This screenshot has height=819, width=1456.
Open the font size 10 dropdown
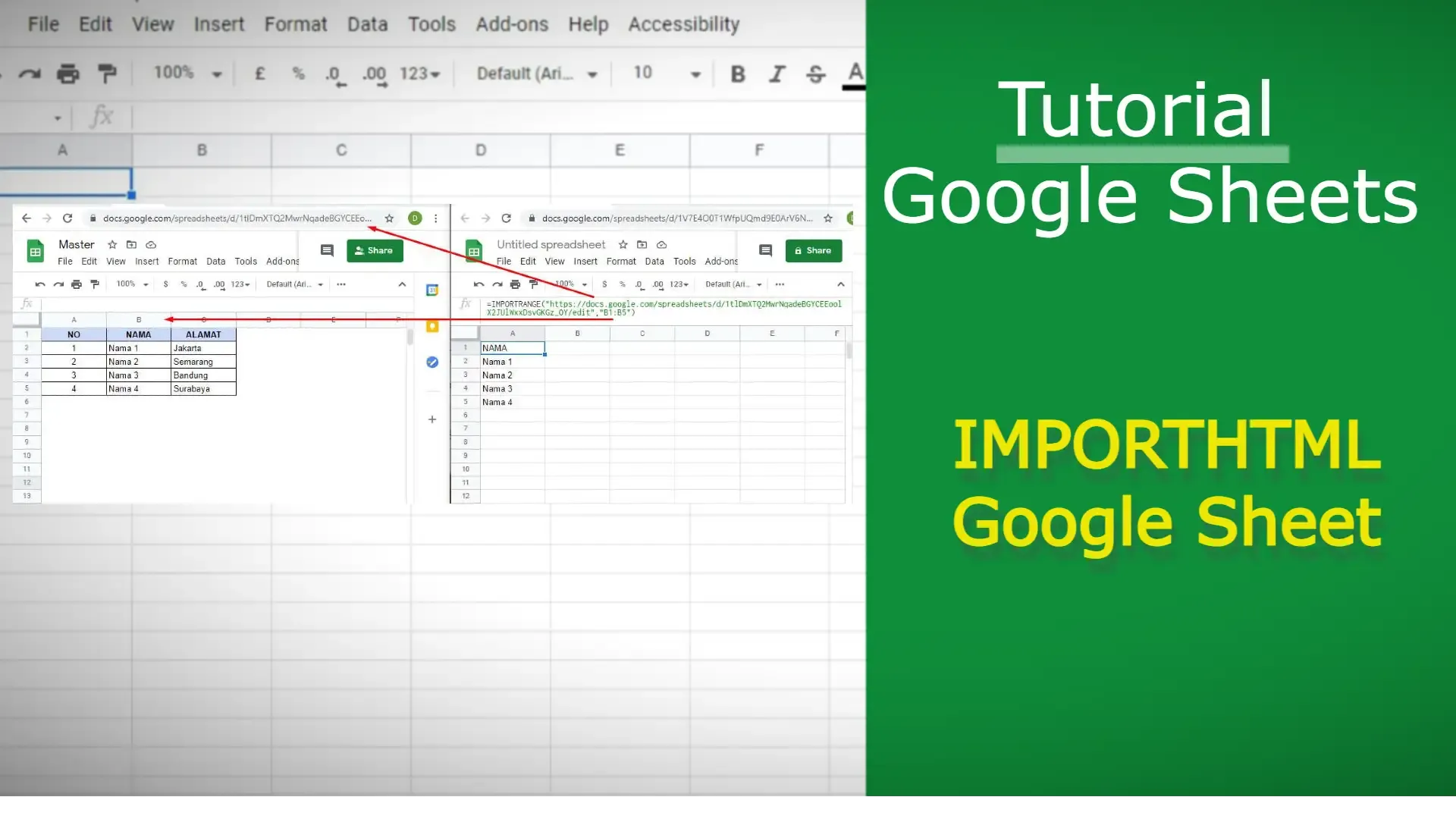tap(667, 73)
